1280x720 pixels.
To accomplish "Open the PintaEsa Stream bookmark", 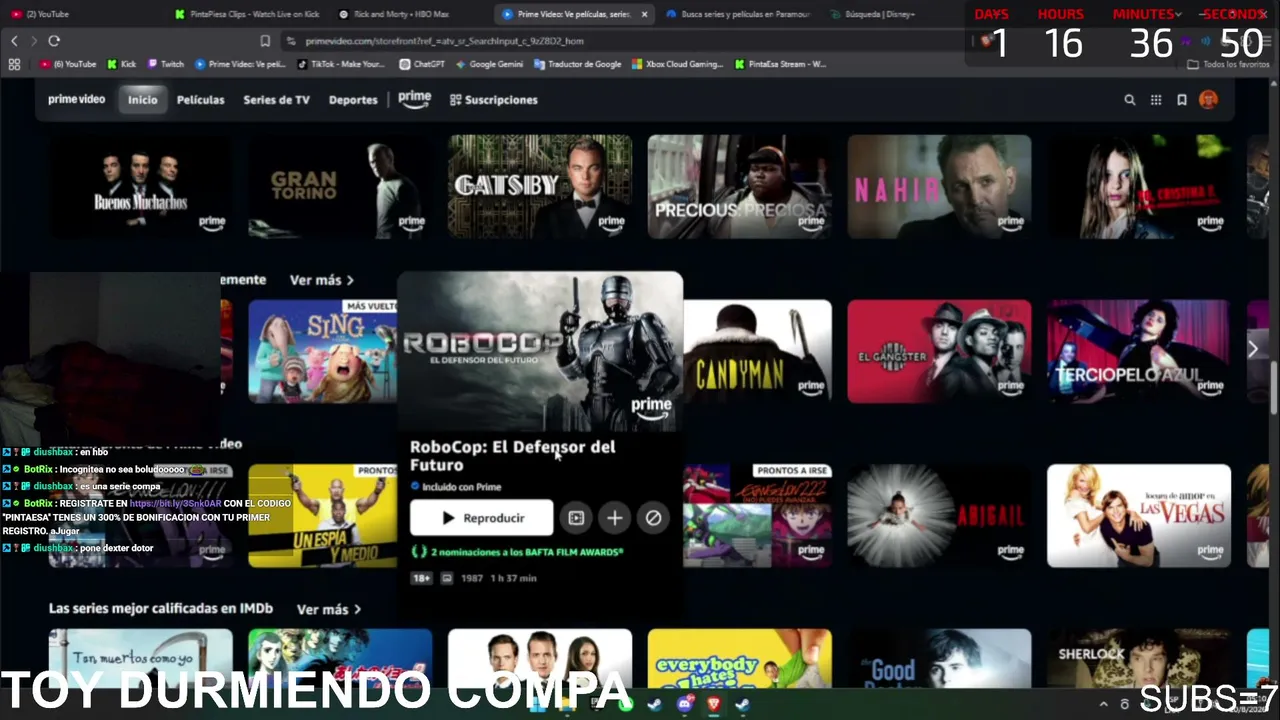I will click(x=780, y=64).
